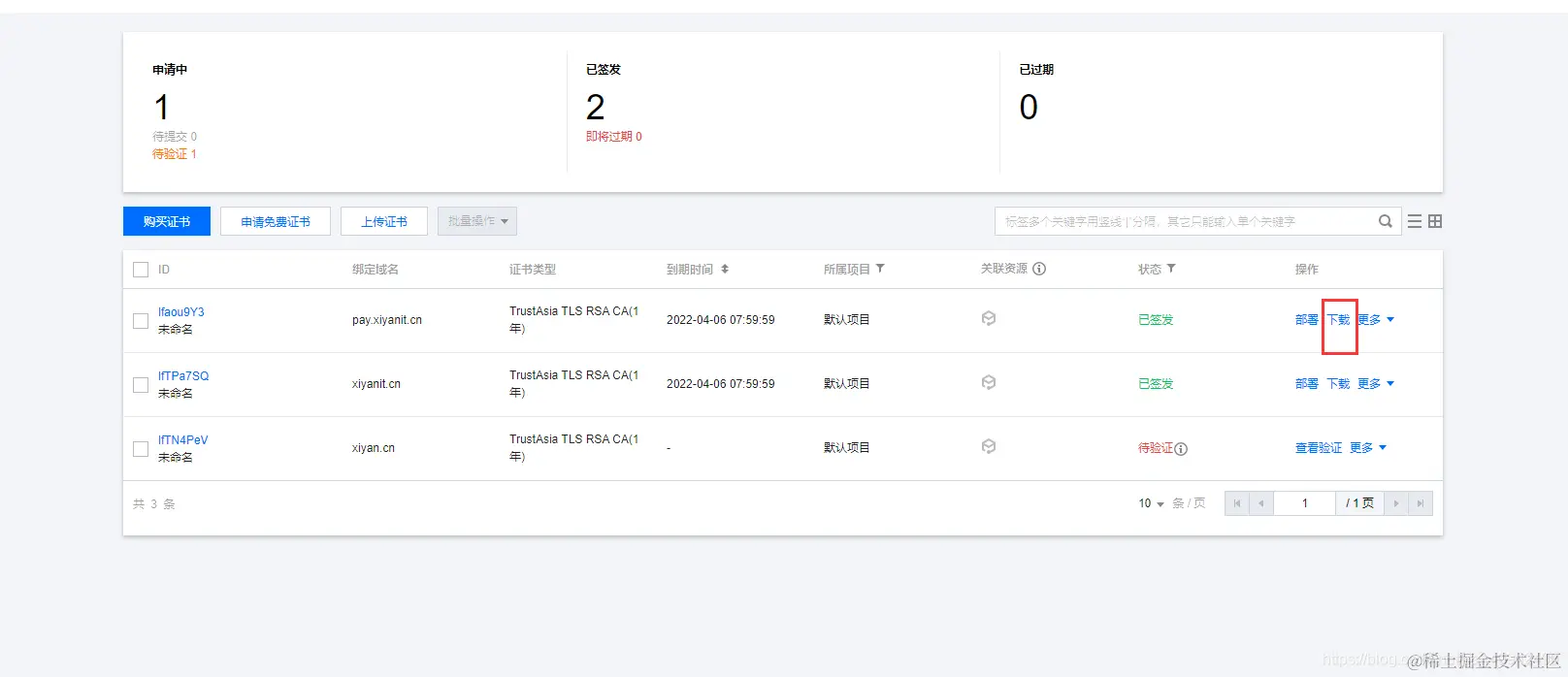
Task: Open certificate ID IfaouY3 link
Action: (x=181, y=311)
